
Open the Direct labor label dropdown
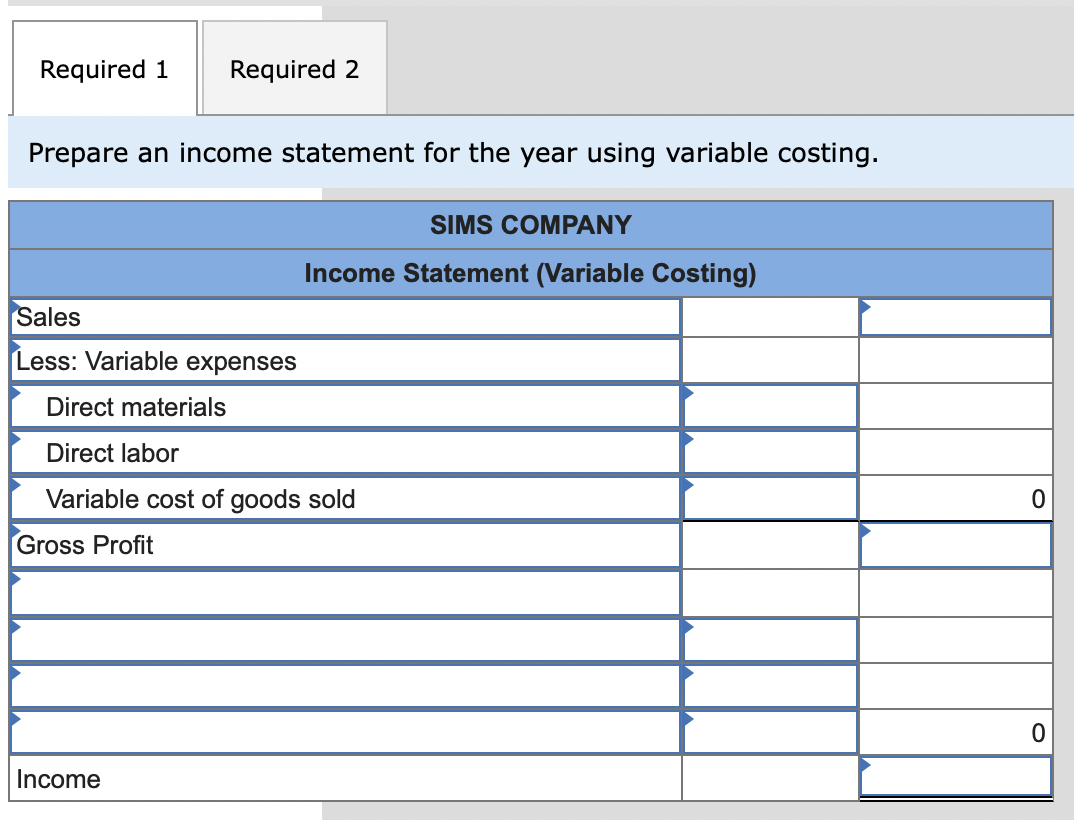[x=345, y=453]
